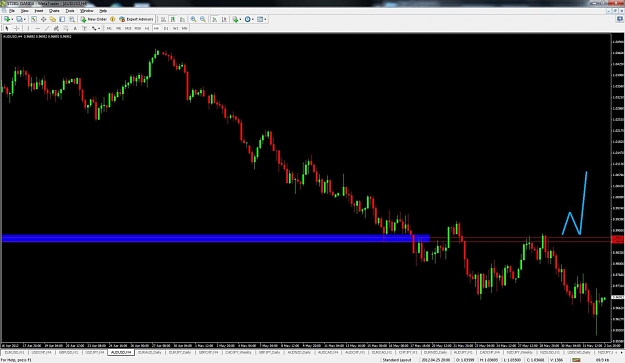Switch to the EURJPY,Daily chart tab
This screenshot has width=625, height=363.
click(180, 353)
